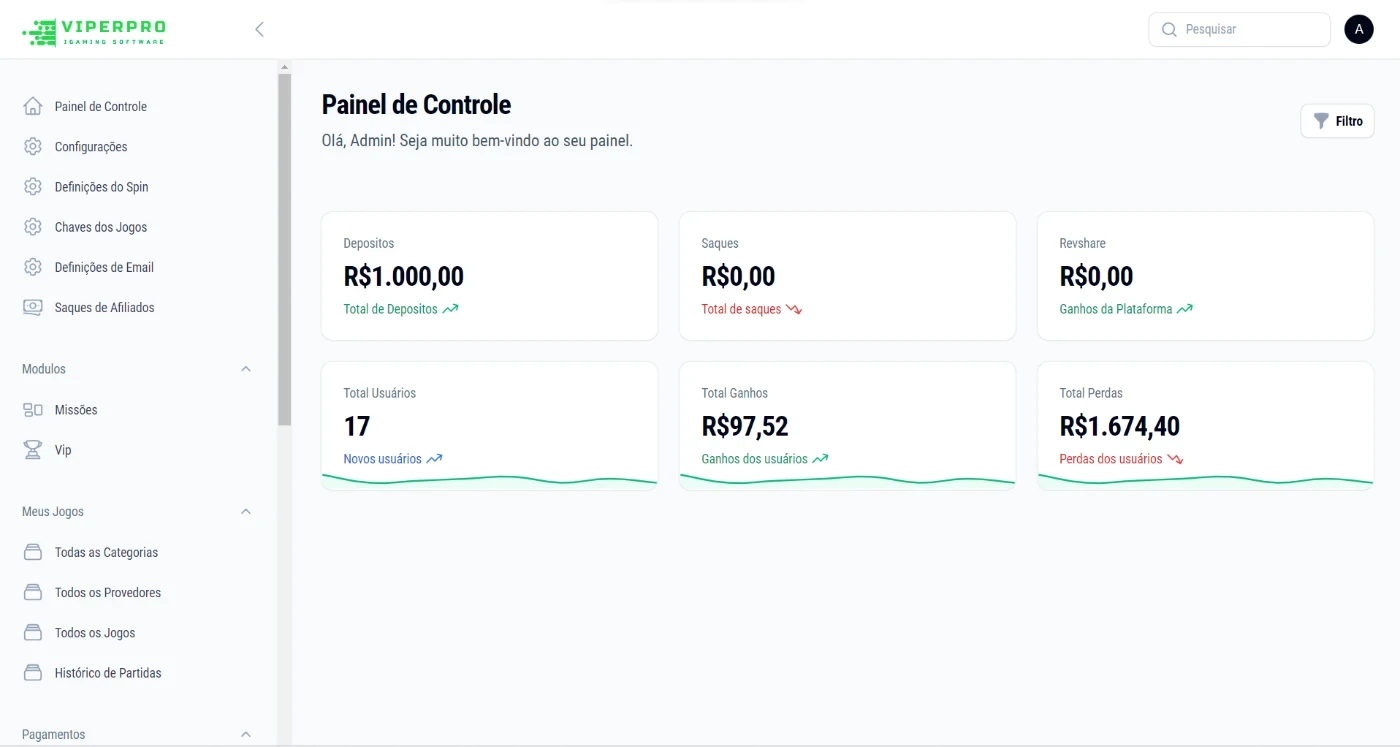Open the admin avatar menu

1358,30
